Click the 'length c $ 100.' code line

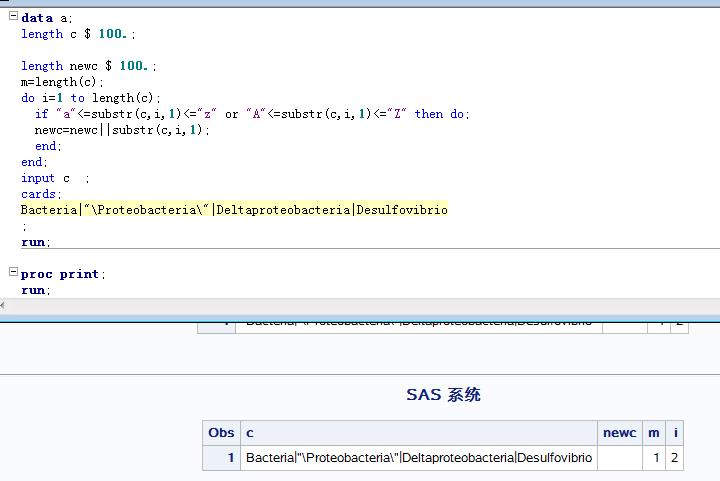coord(78,34)
